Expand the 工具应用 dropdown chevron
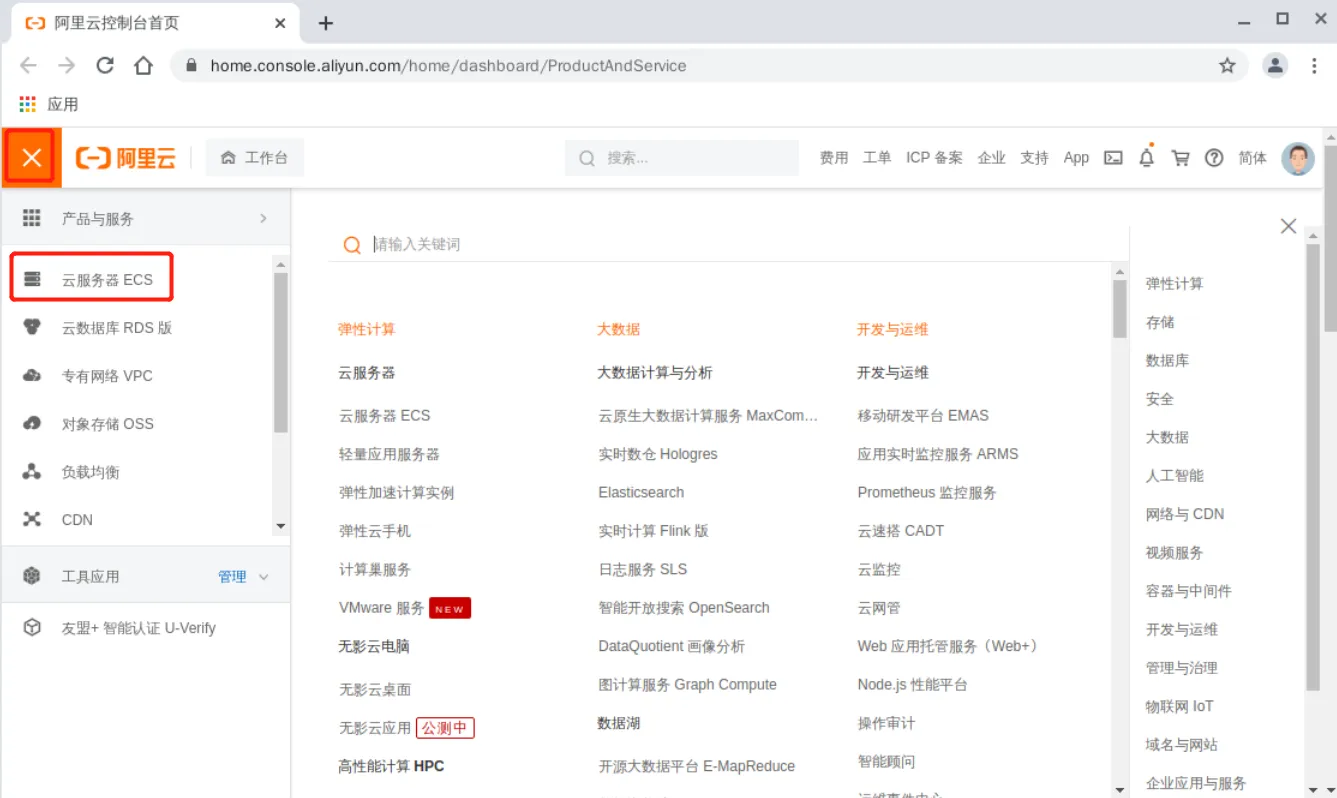The image size is (1337, 798). pyautogui.click(x=264, y=576)
